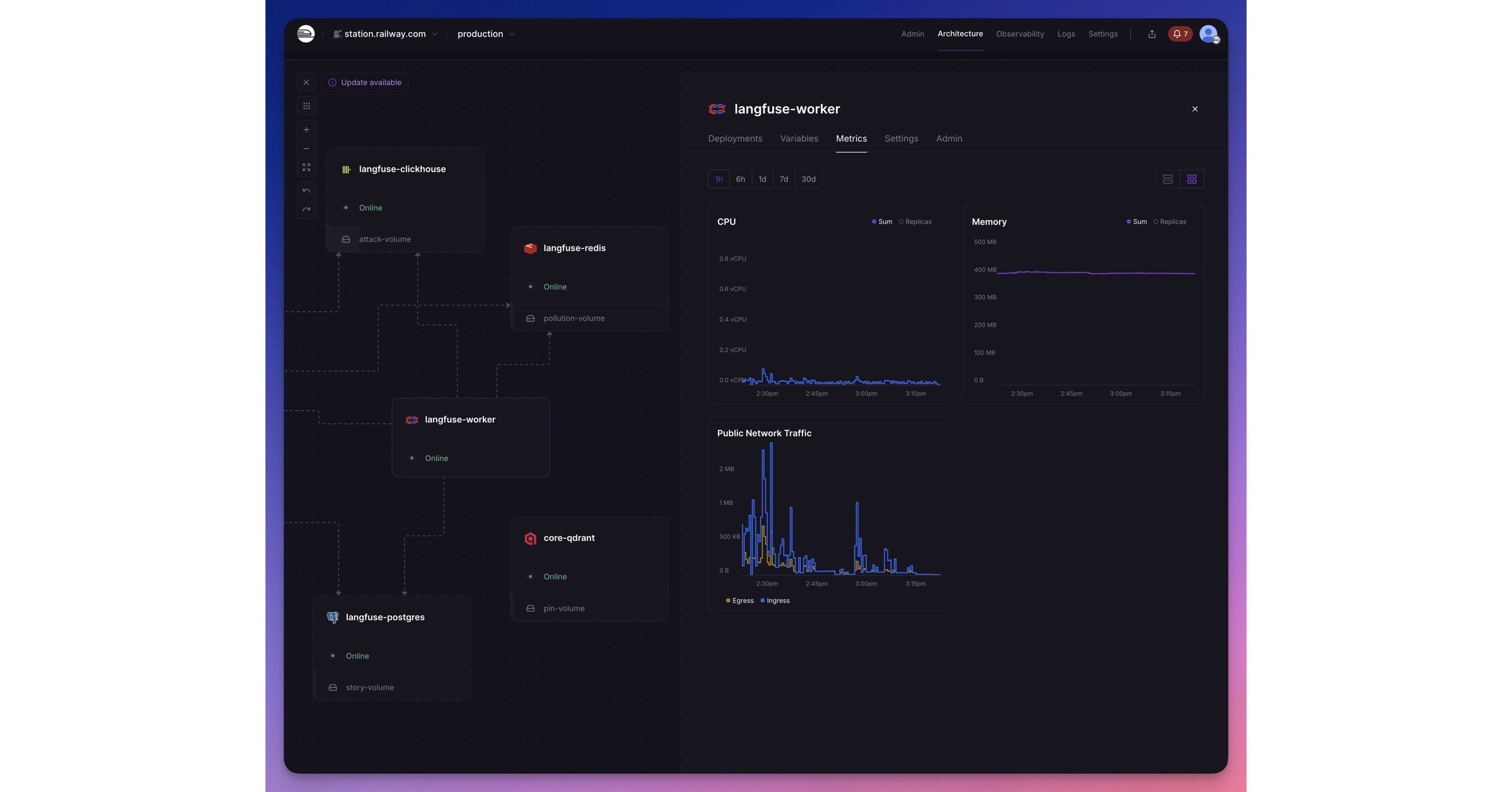Select the Memory chart Replicas option
Image resolution: width=1512 pixels, height=792 pixels.
[x=1170, y=222]
